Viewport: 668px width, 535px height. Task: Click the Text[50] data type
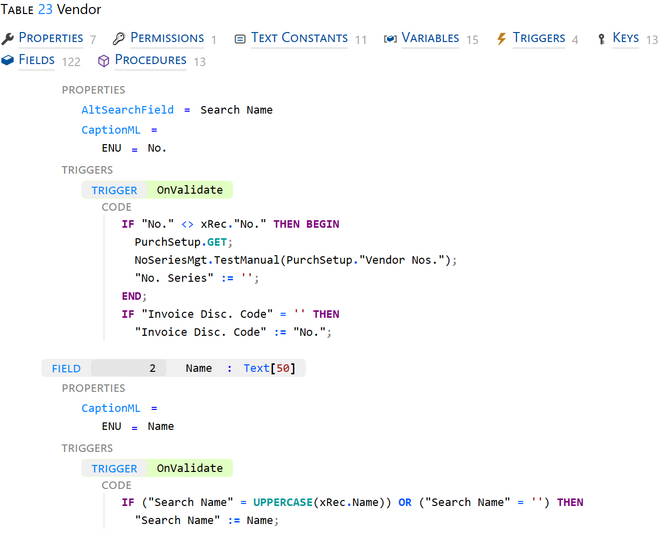pyautogui.click(x=269, y=368)
